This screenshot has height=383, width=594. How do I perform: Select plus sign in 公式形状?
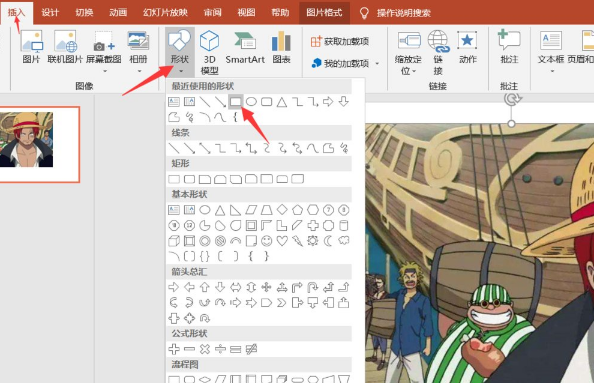(174, 349)
